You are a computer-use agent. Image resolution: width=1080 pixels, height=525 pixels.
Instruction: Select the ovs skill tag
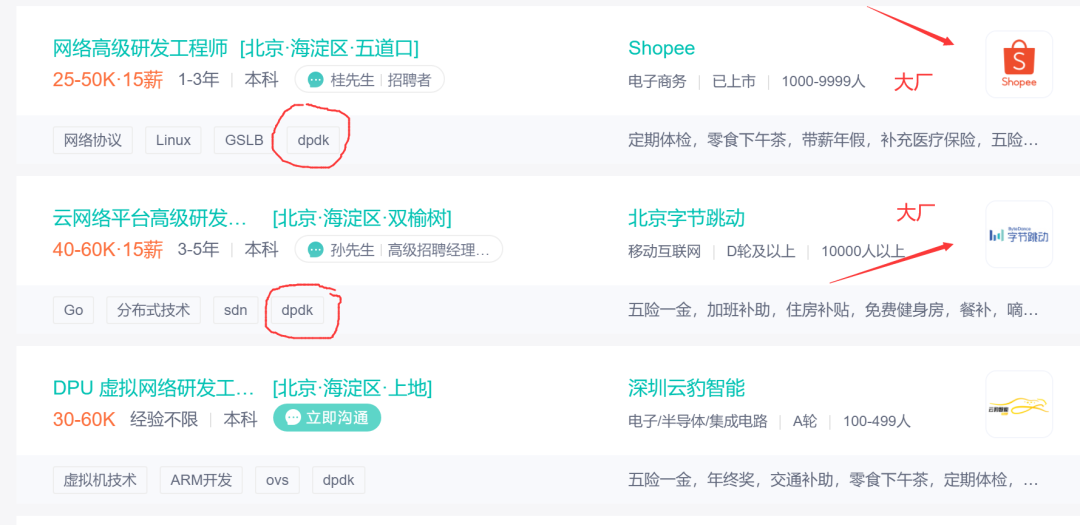pyautogui.click(x=277, y=480)
